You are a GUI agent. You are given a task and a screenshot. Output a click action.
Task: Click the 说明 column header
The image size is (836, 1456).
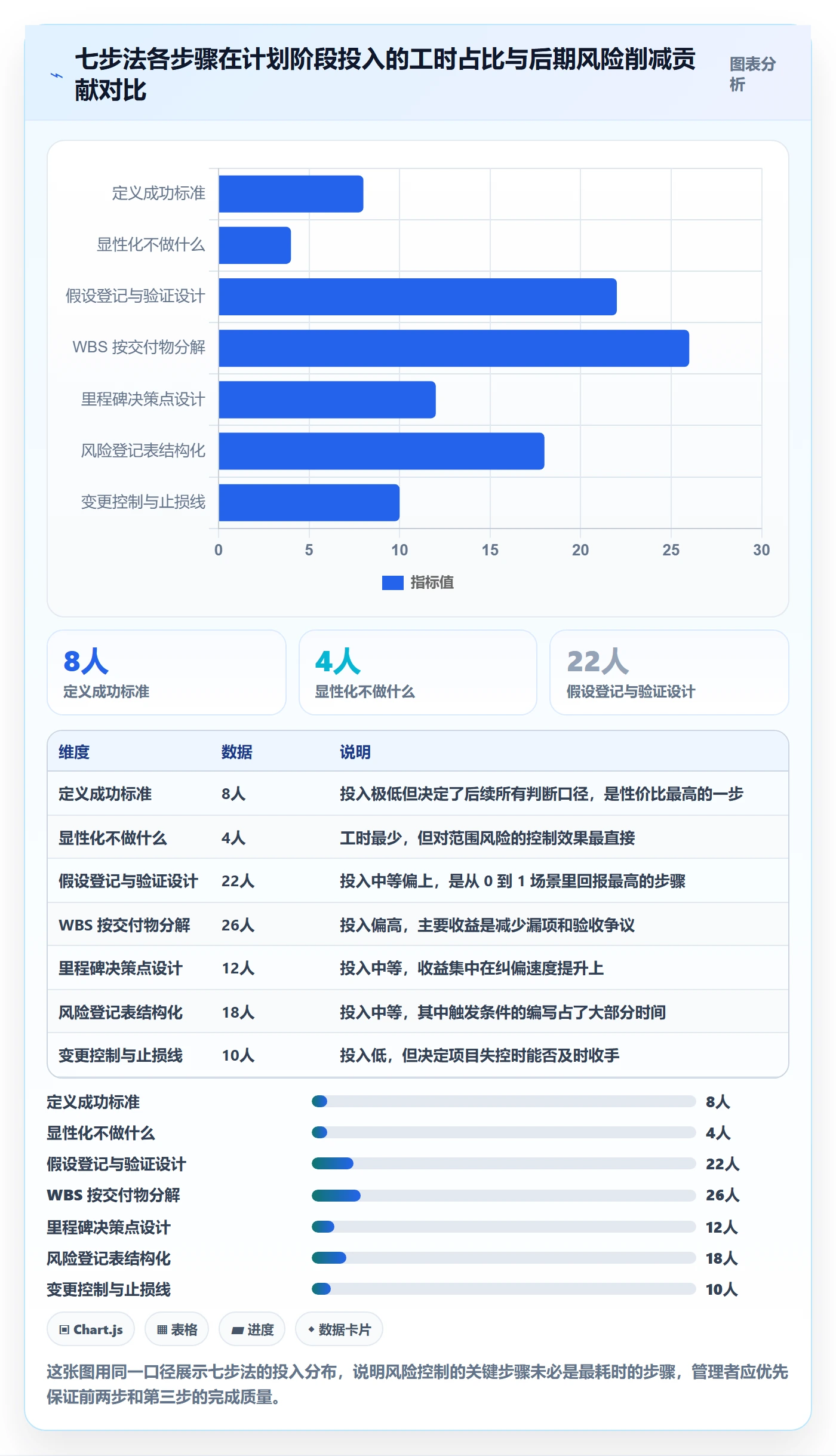355,752
